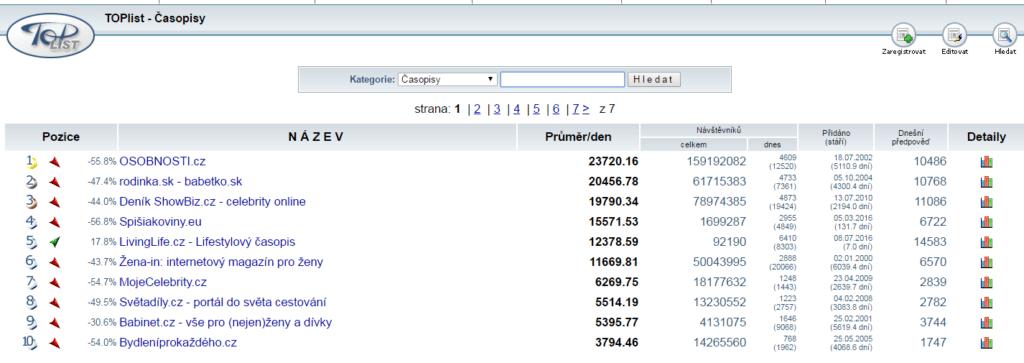Go to page 3
Screen dimensions: 1024x363
[497, 109]
